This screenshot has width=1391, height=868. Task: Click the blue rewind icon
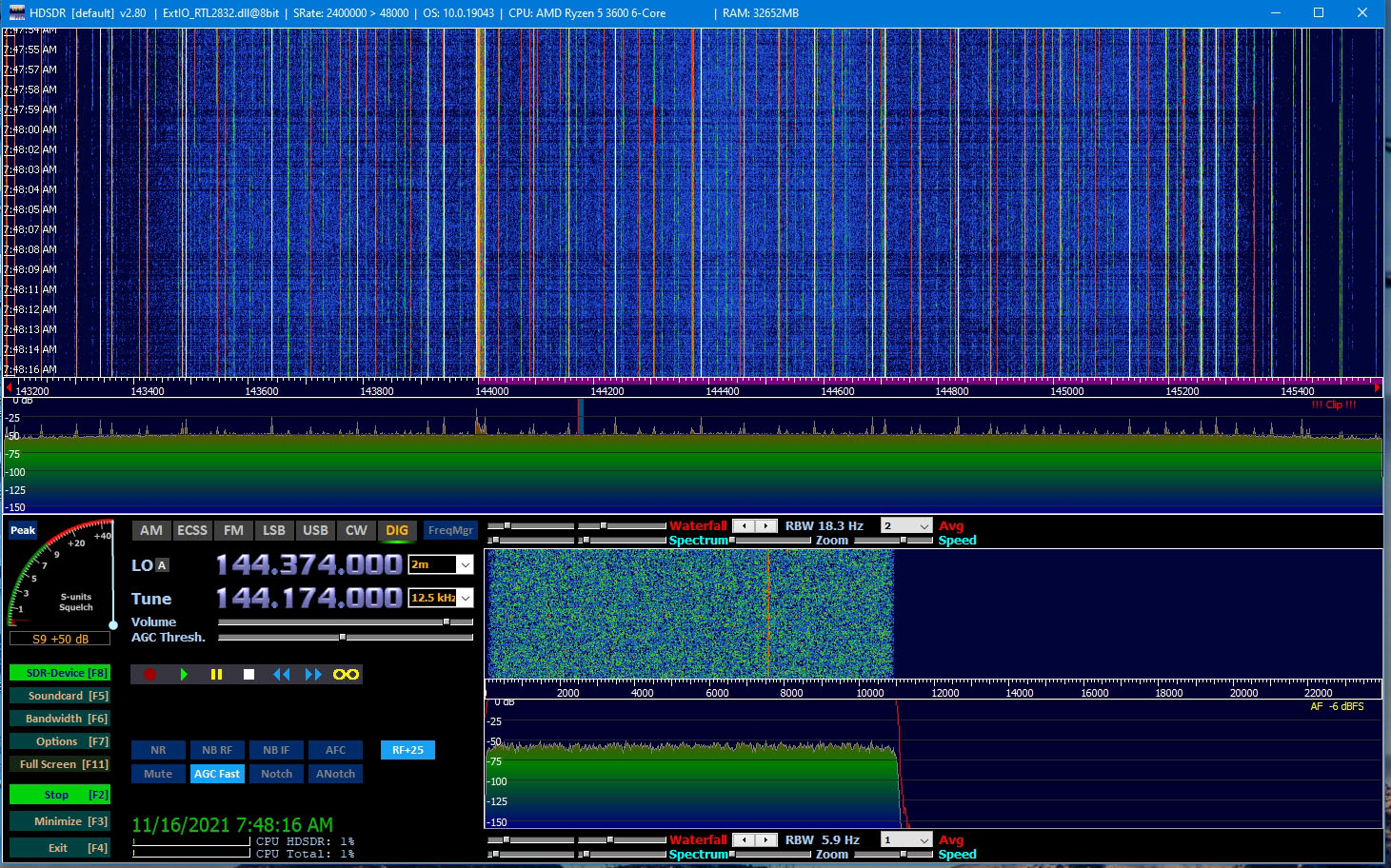click(x=281, y=675)
